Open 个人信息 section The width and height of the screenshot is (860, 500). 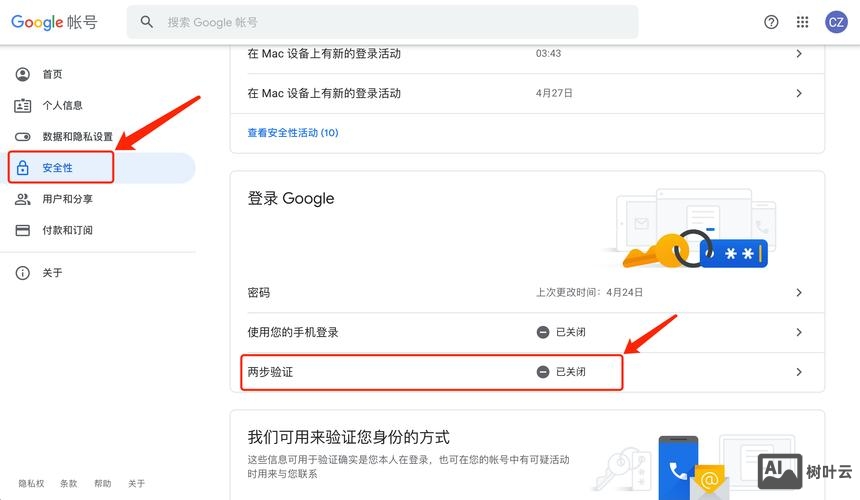tap(63, 105)
